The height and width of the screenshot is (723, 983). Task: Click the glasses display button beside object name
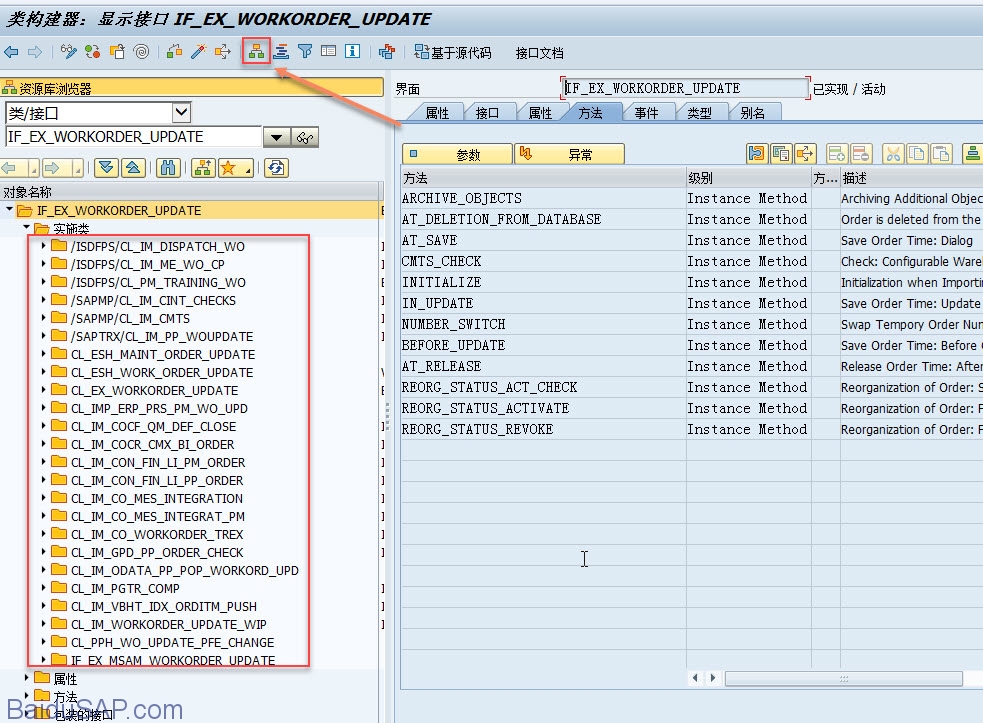pyautogui.click(x=305, y=137)
